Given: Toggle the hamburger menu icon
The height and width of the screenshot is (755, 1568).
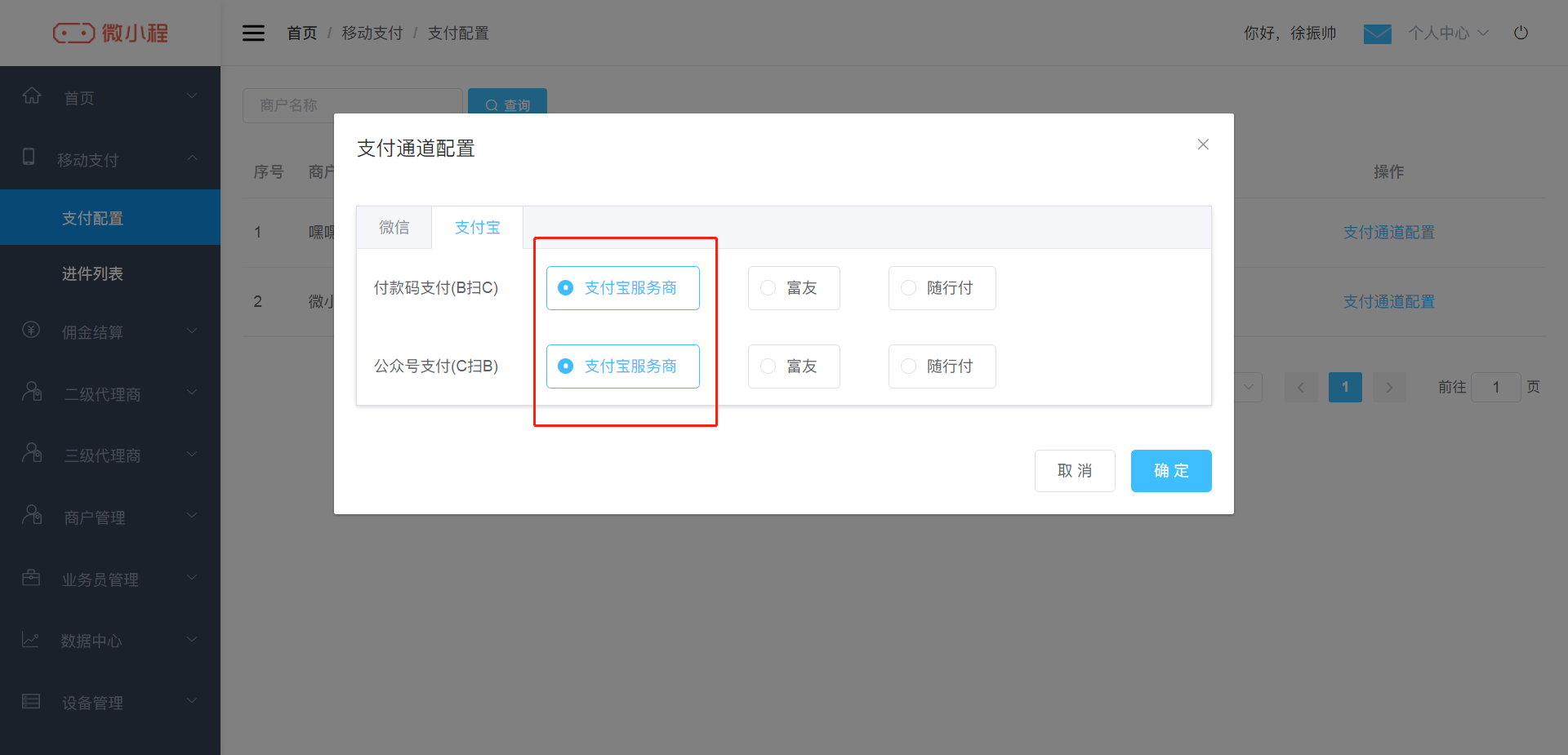Looking at the screenshot, I should coord(253,33).
